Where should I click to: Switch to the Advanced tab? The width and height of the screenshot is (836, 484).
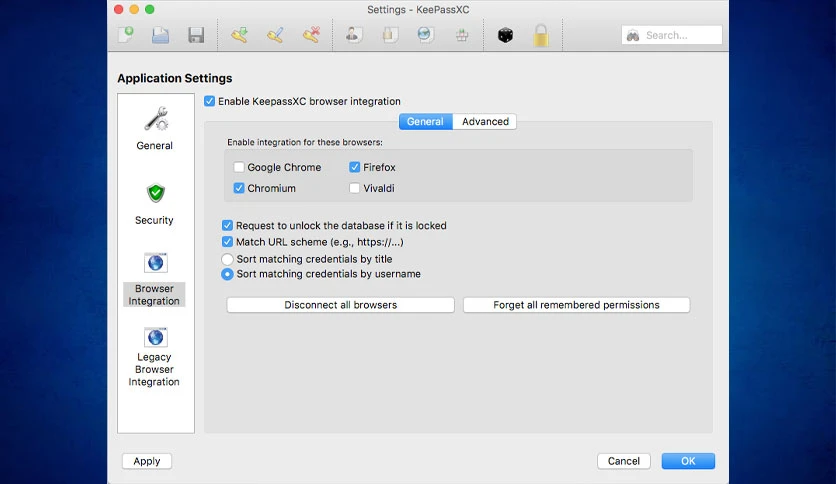[485, 122]
